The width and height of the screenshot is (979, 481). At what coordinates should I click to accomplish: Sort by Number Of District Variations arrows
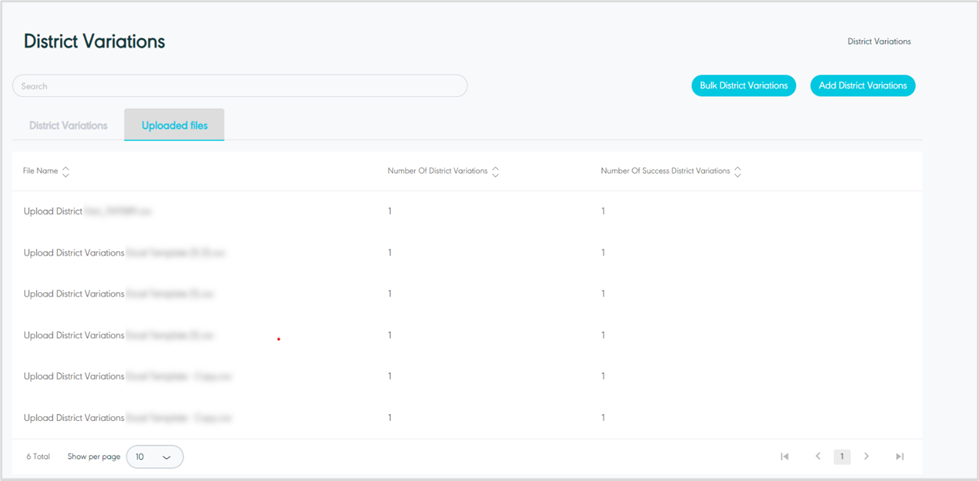tap(495, 171)
